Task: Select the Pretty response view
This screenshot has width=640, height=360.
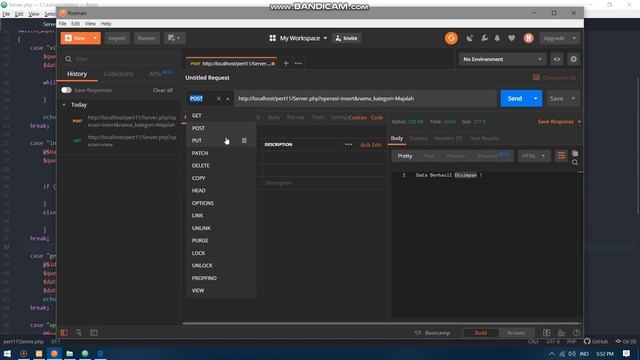Action: click(404, 156)
